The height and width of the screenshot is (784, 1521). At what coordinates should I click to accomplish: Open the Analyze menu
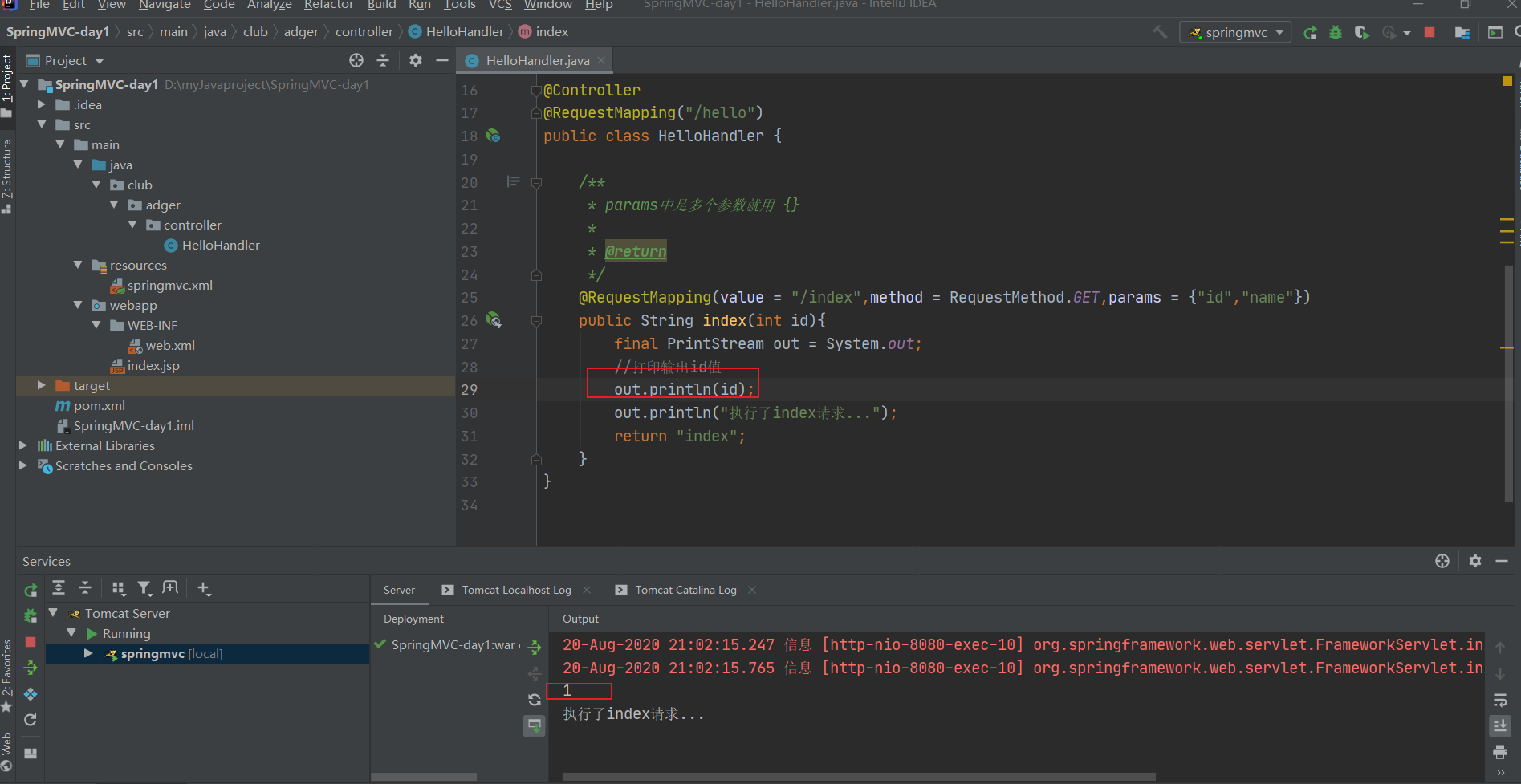[x=269, y=5]
